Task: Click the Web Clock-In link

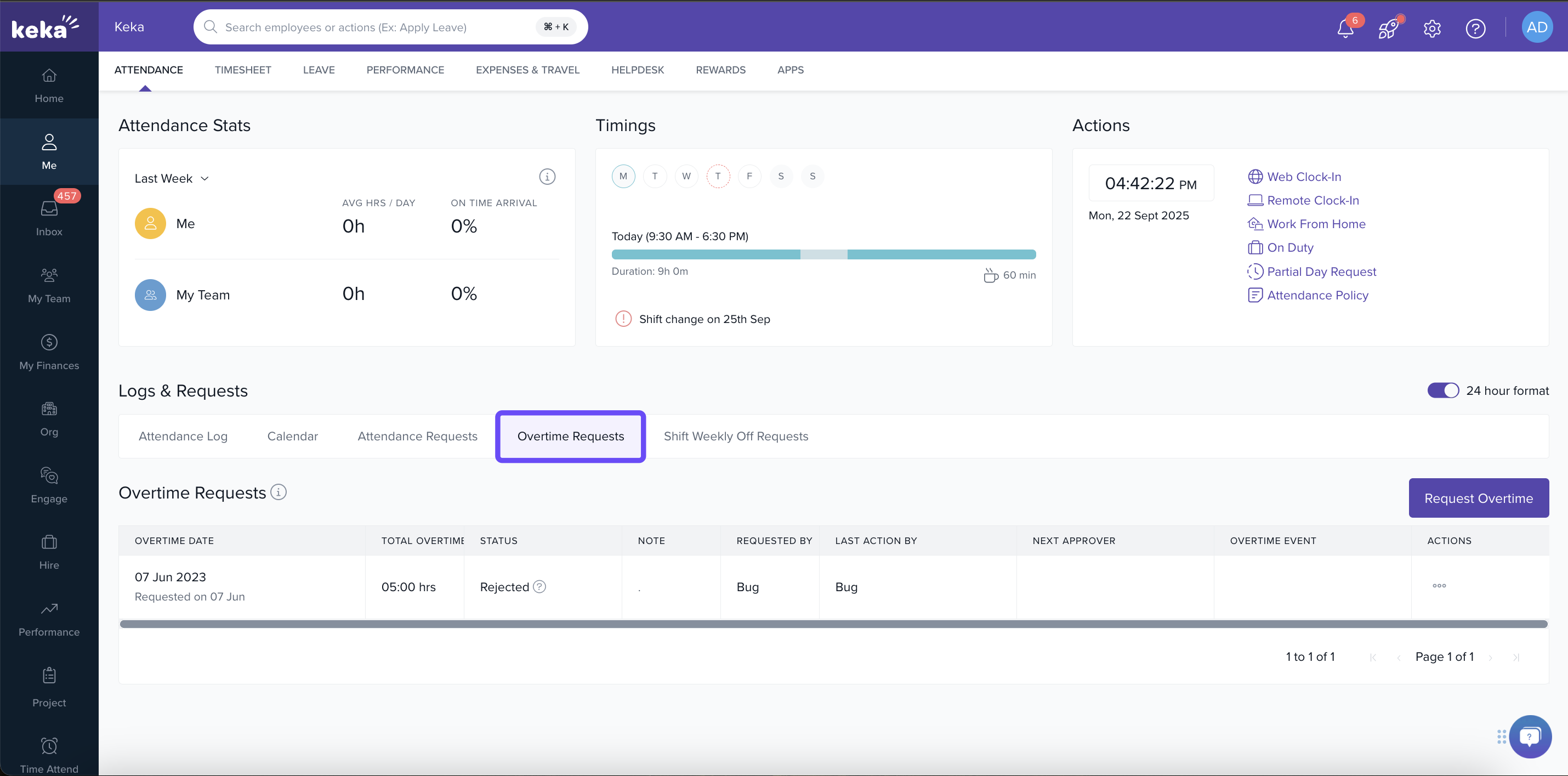Action: (x=1303, y=177)
